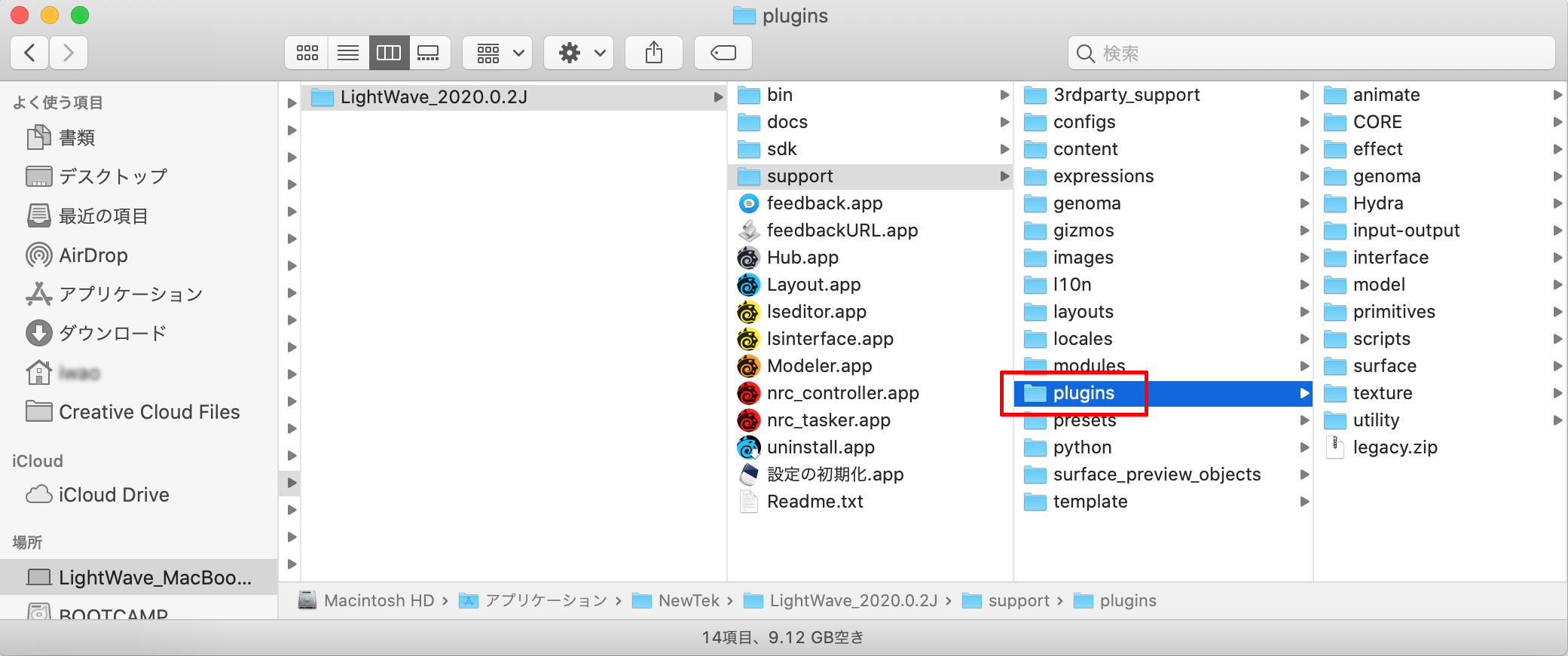Select lsinterface.app

[870, 339]
